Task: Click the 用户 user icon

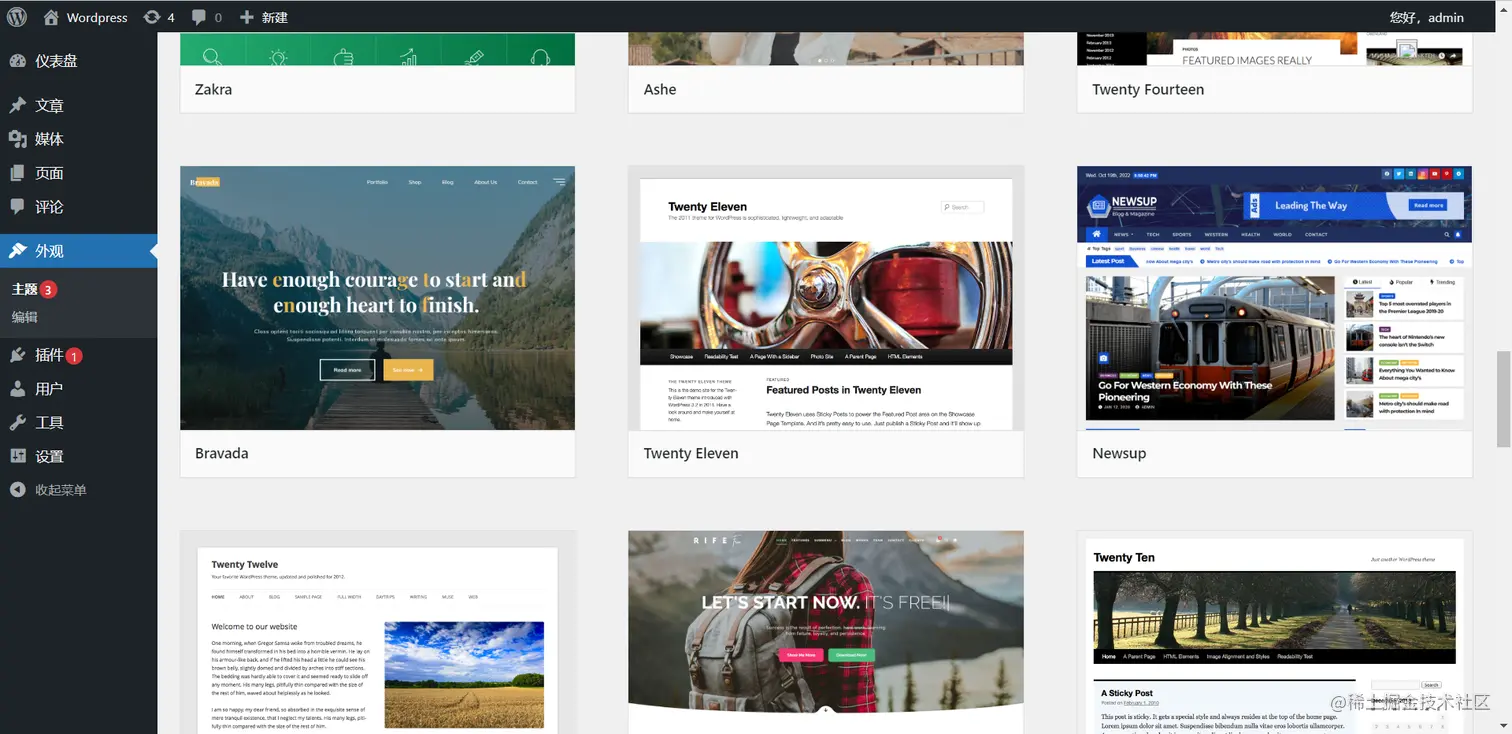Action: tap(17, 389)
